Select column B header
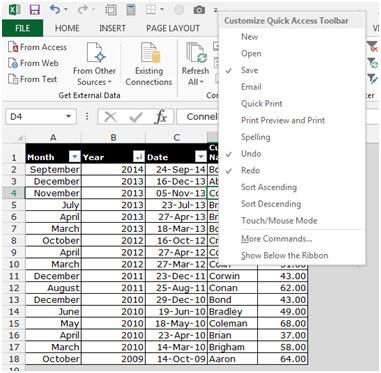 click(113, 137)
